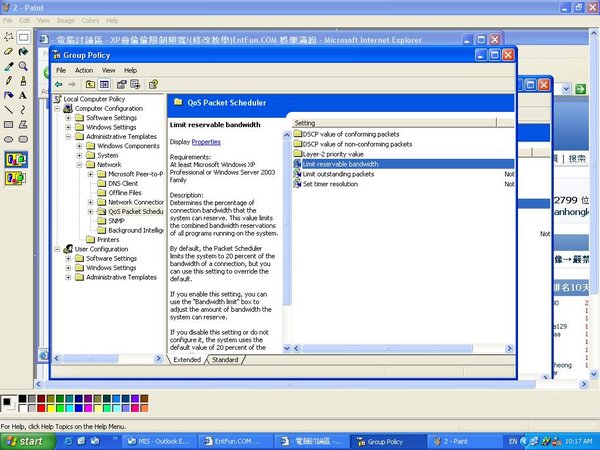Choose the Fill With Color bucket tool
Screen dimensions: 600x450
point(23,51)
